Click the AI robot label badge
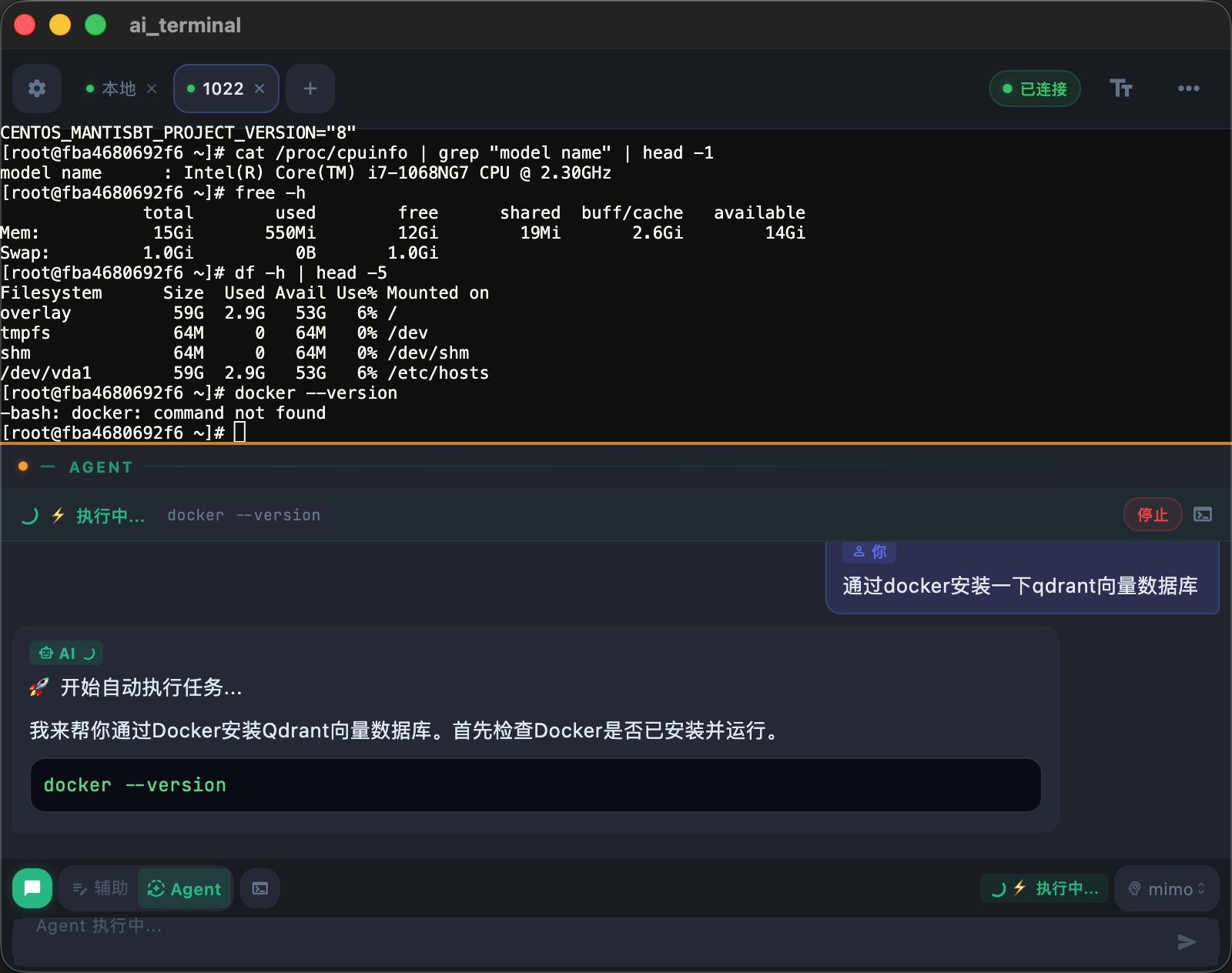 (x=66, y=653)
